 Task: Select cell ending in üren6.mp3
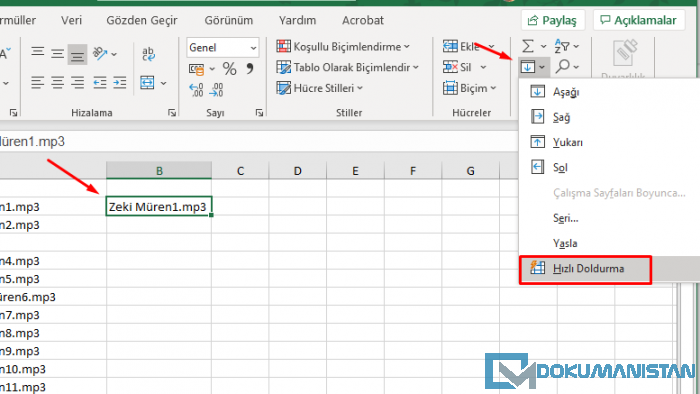point(53,297)
